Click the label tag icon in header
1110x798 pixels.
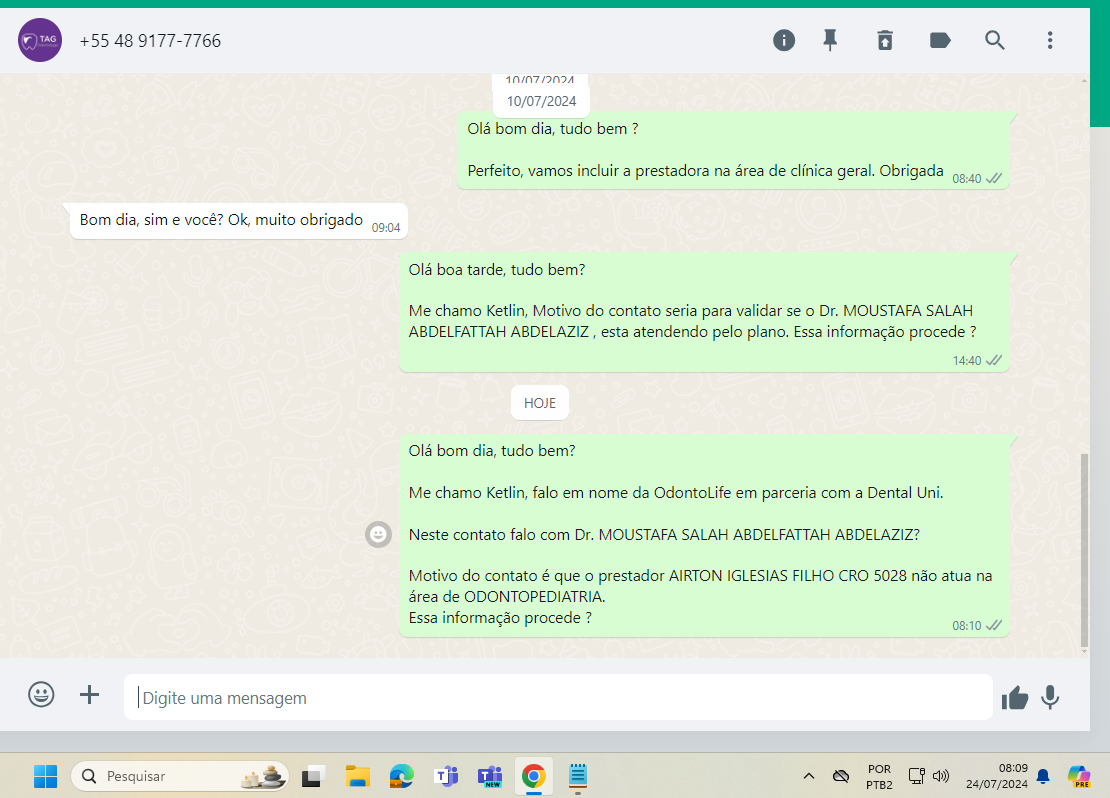940,40
